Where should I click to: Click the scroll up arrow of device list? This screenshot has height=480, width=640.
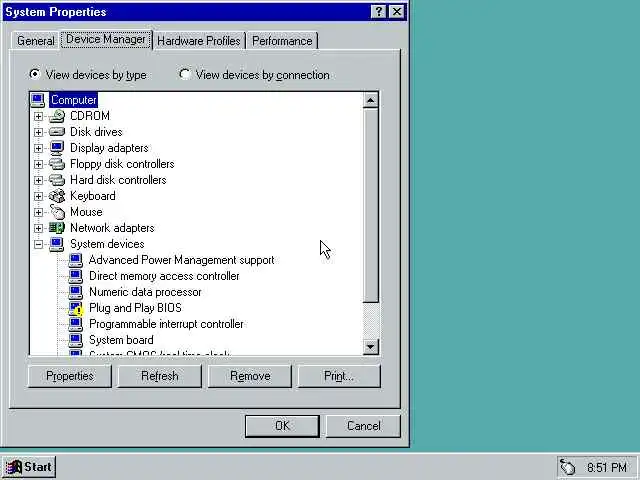(371, 100)
